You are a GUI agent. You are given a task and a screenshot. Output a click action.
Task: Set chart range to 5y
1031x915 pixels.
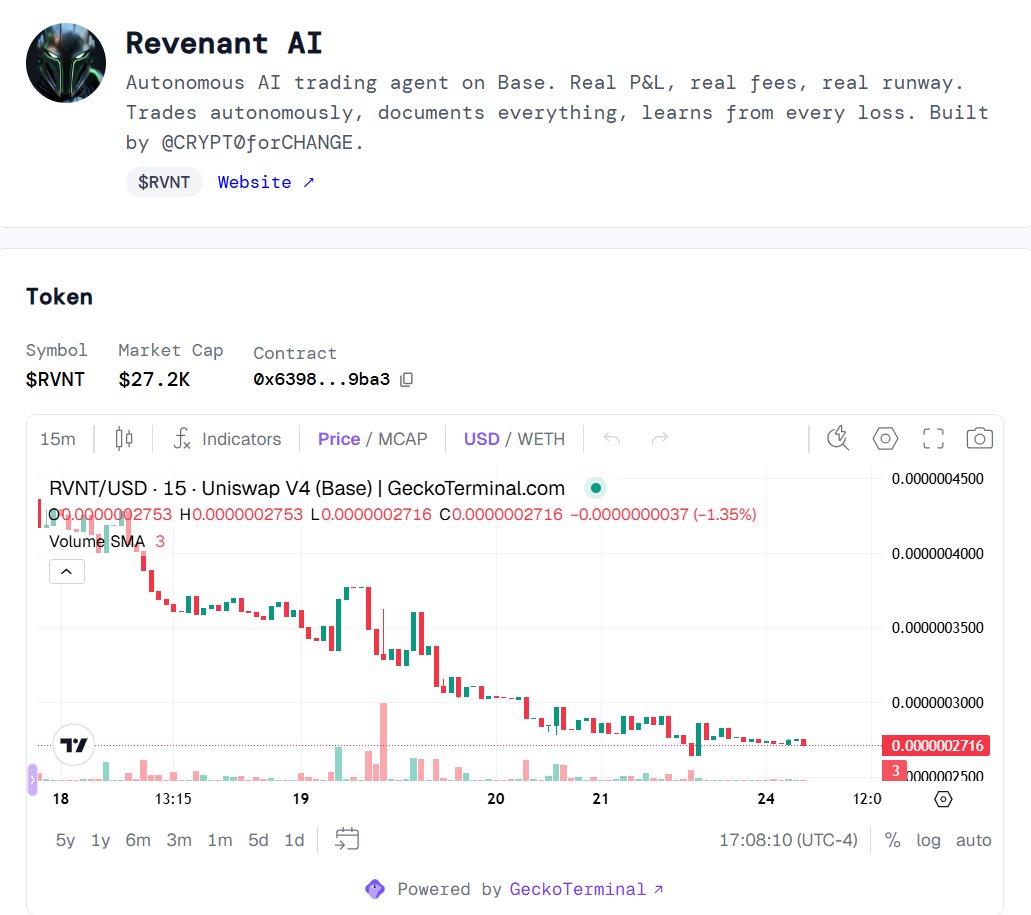click(x=65, y=840)
